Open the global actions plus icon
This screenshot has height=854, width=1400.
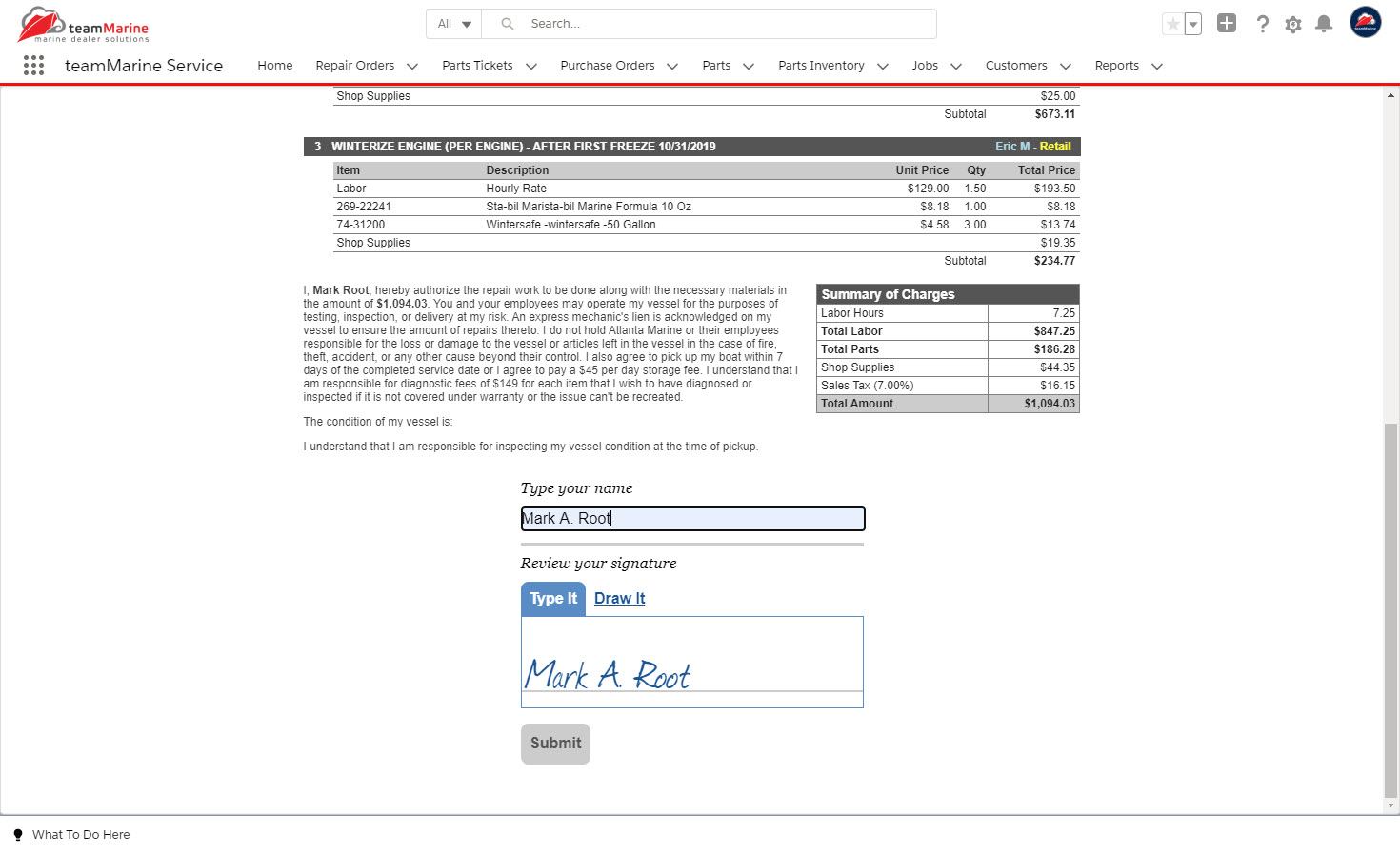(x=1227, y=24)
